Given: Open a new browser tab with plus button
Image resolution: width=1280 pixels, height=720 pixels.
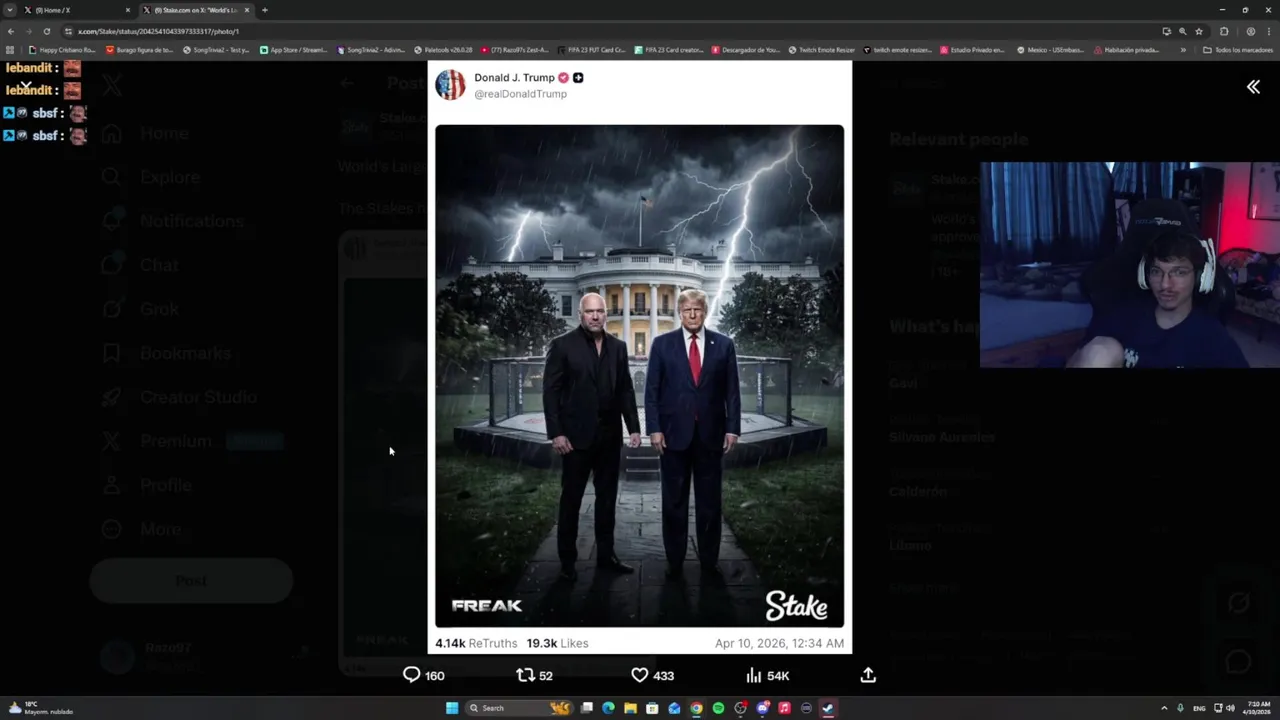Looking at the screenshot, I should 264,10.
